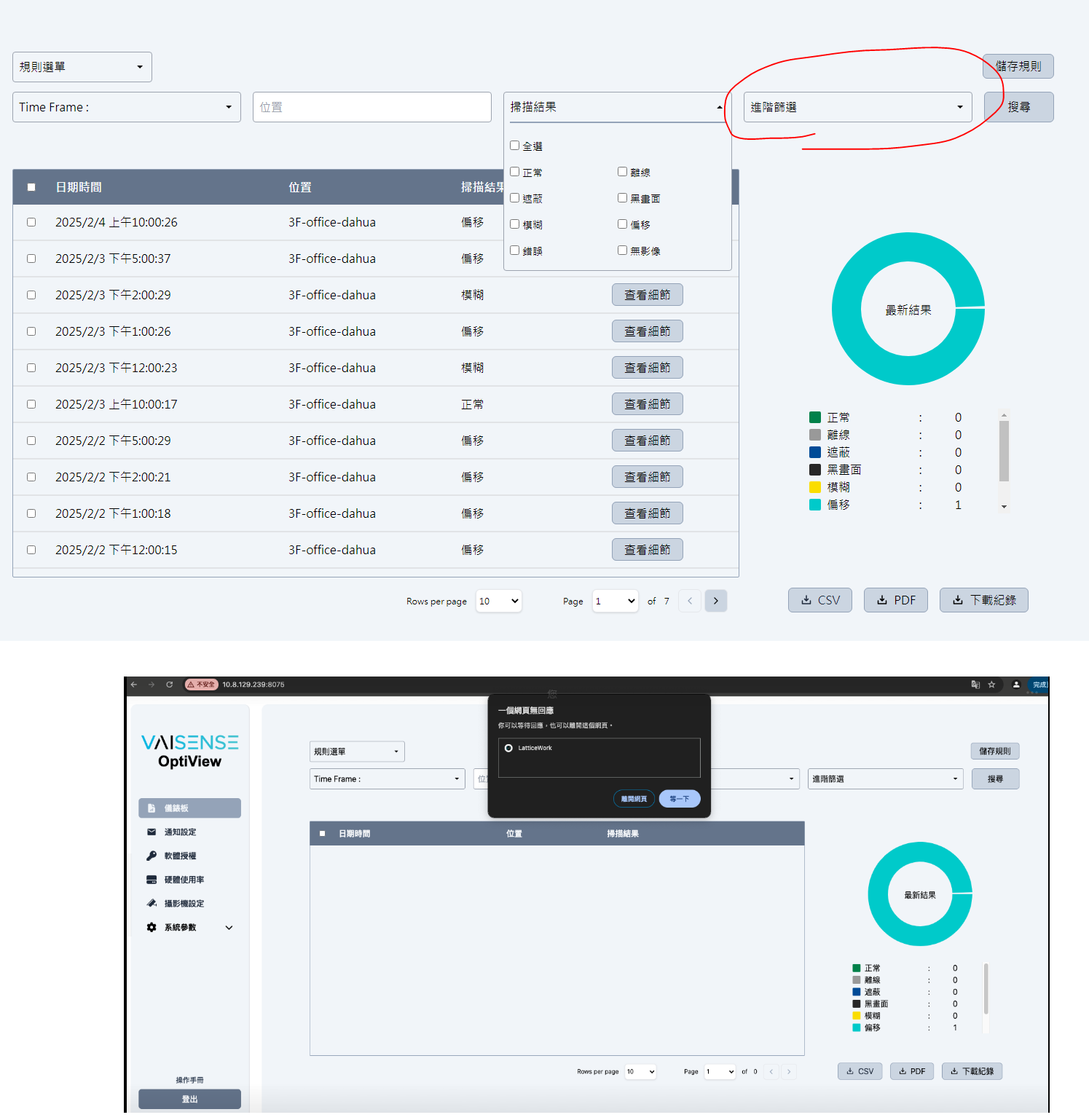The width and height of the screenshot is (1089, 1120).
Task: Click the translate icon in address bar
Action: tap(975, 685)
